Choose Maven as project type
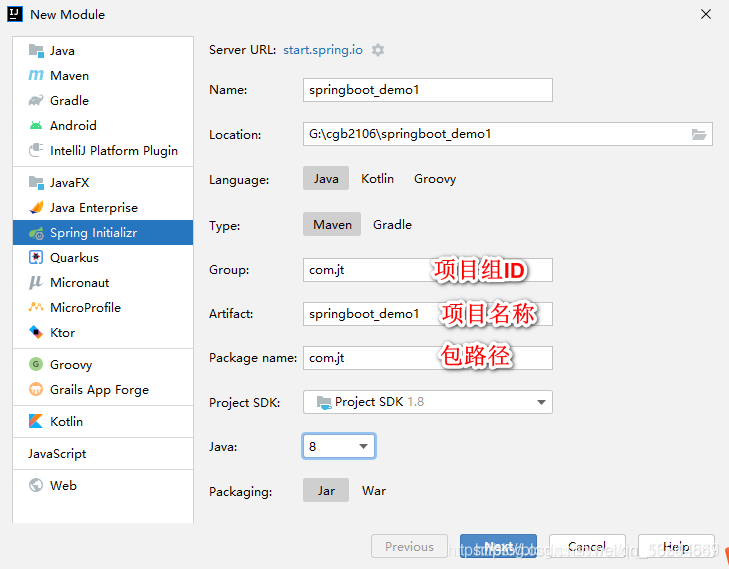The width and height of the screenshot is (729, 569). [332, 224]
